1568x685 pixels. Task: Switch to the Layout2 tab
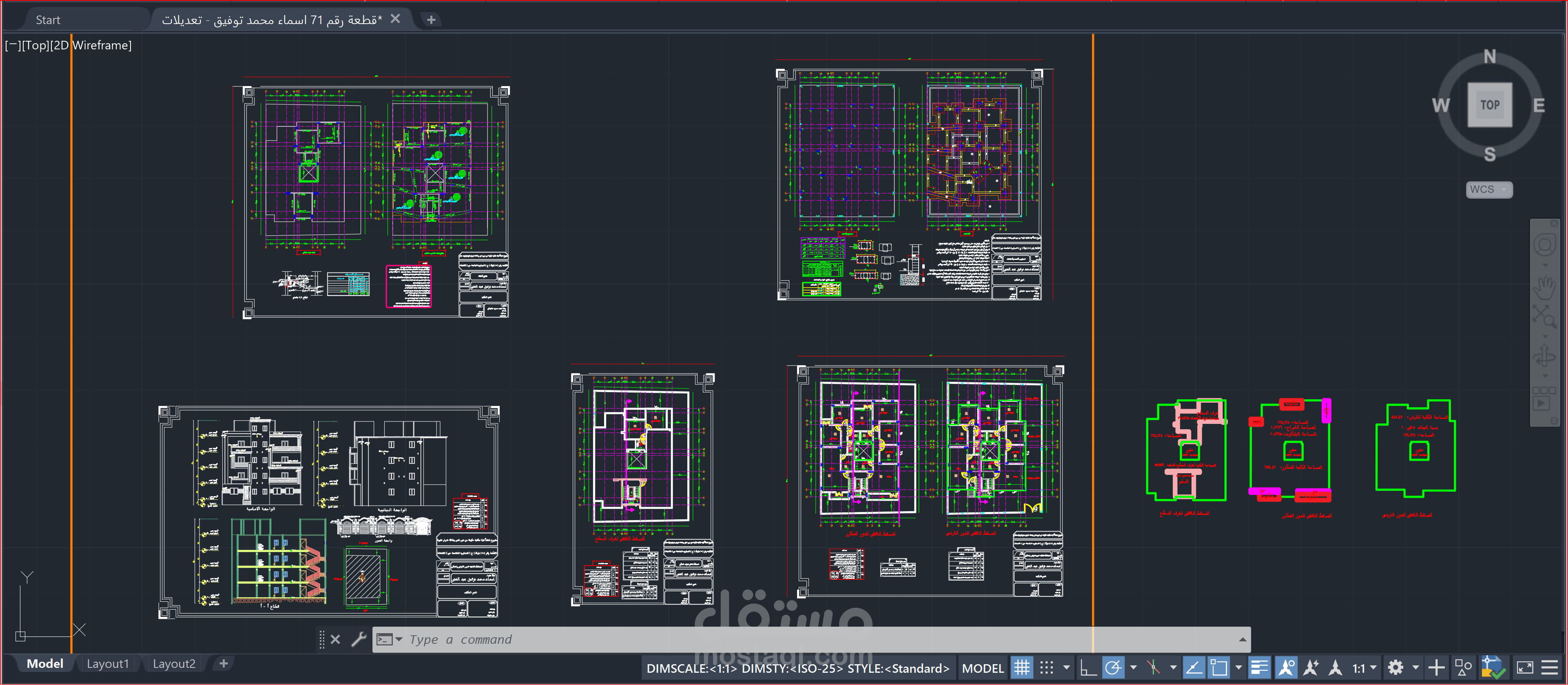coord(174,663)
